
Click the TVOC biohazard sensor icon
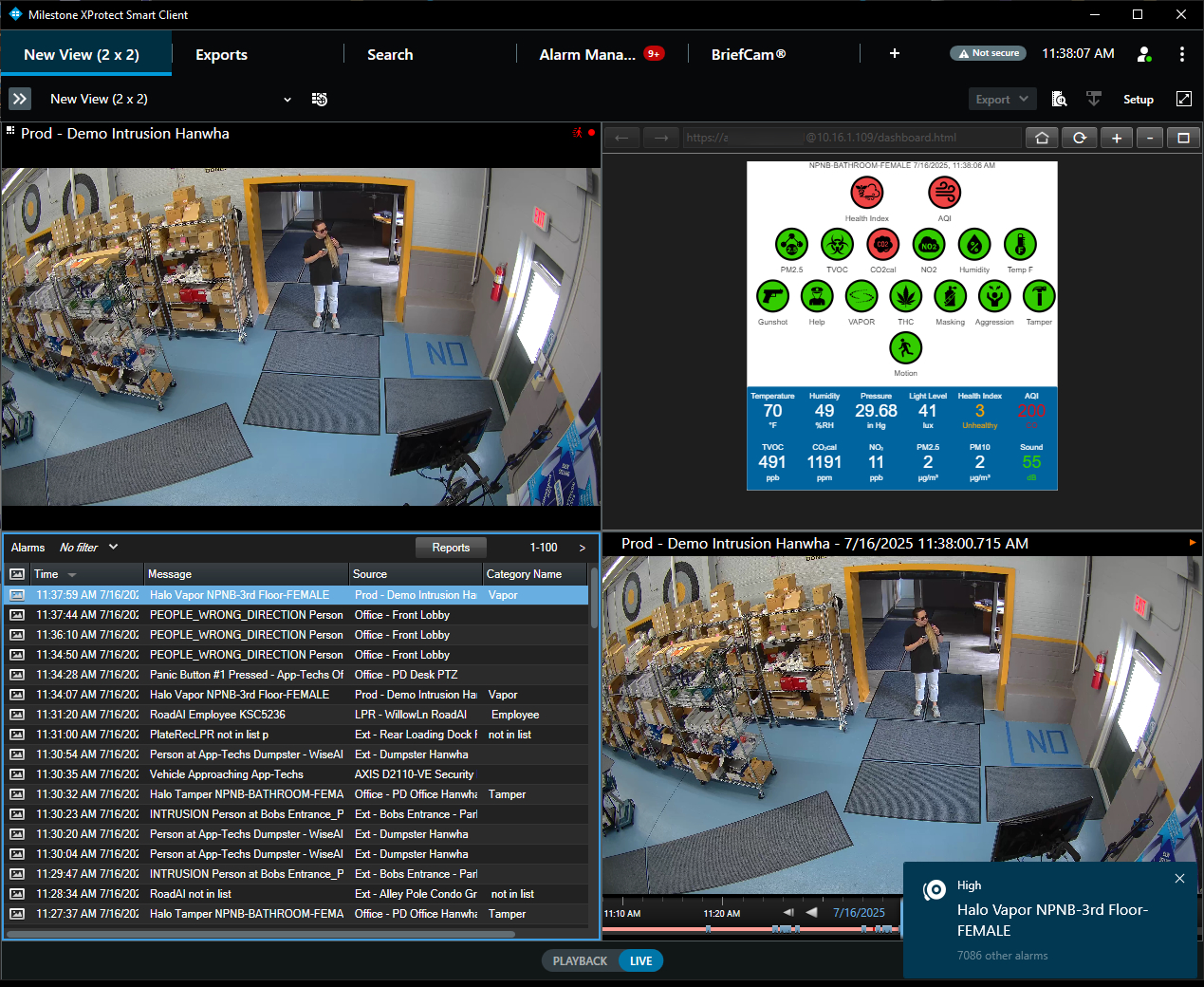[837, 245]
